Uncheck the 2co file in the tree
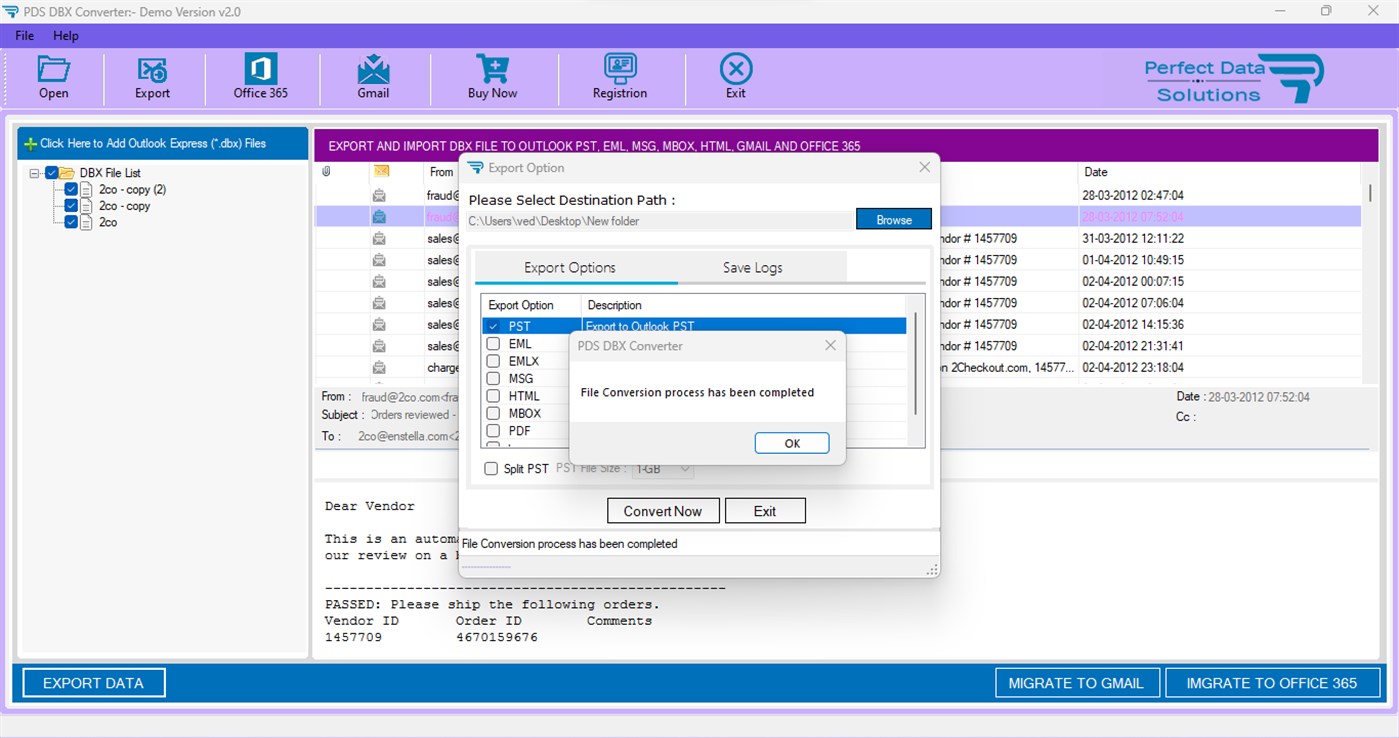Screen dimensions: 1399x738 70,222
